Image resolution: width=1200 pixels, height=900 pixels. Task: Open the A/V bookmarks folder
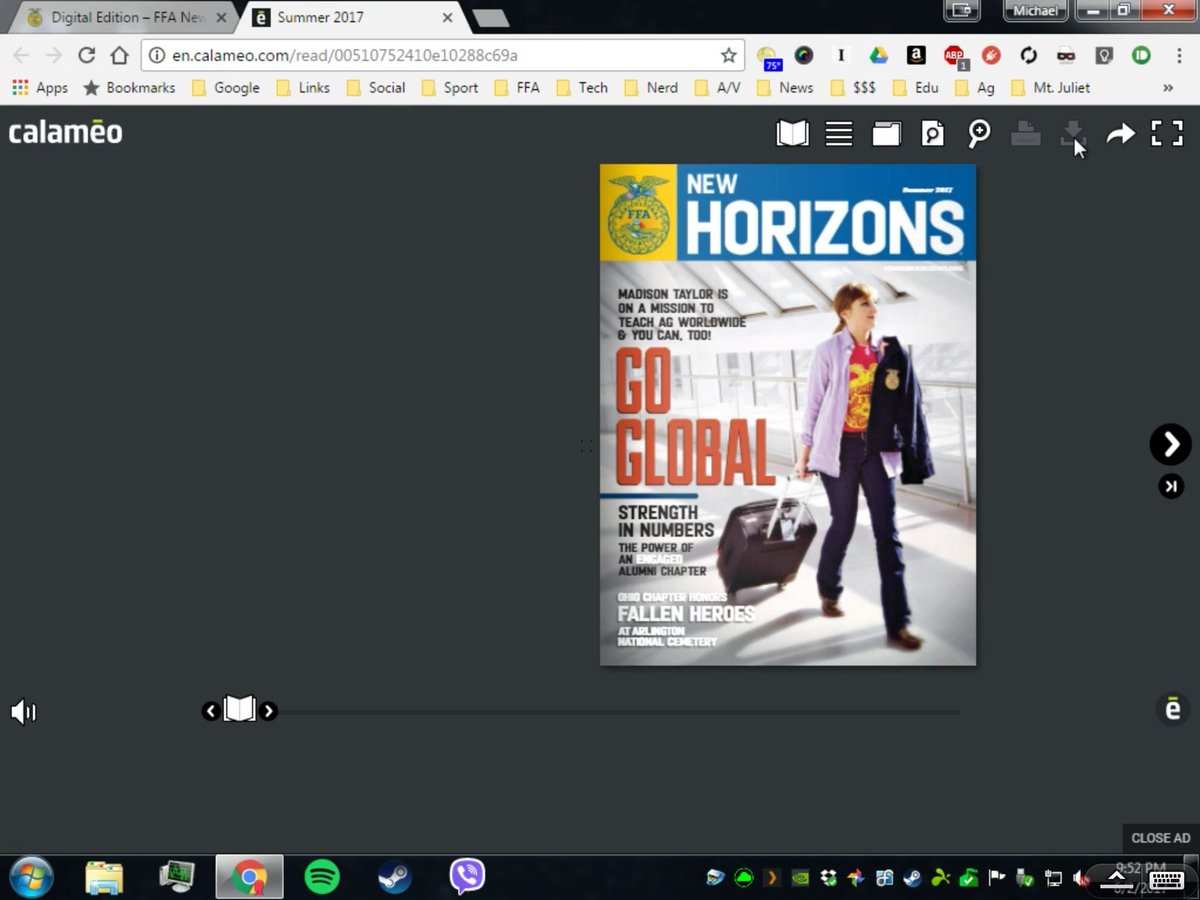point(718,88)
